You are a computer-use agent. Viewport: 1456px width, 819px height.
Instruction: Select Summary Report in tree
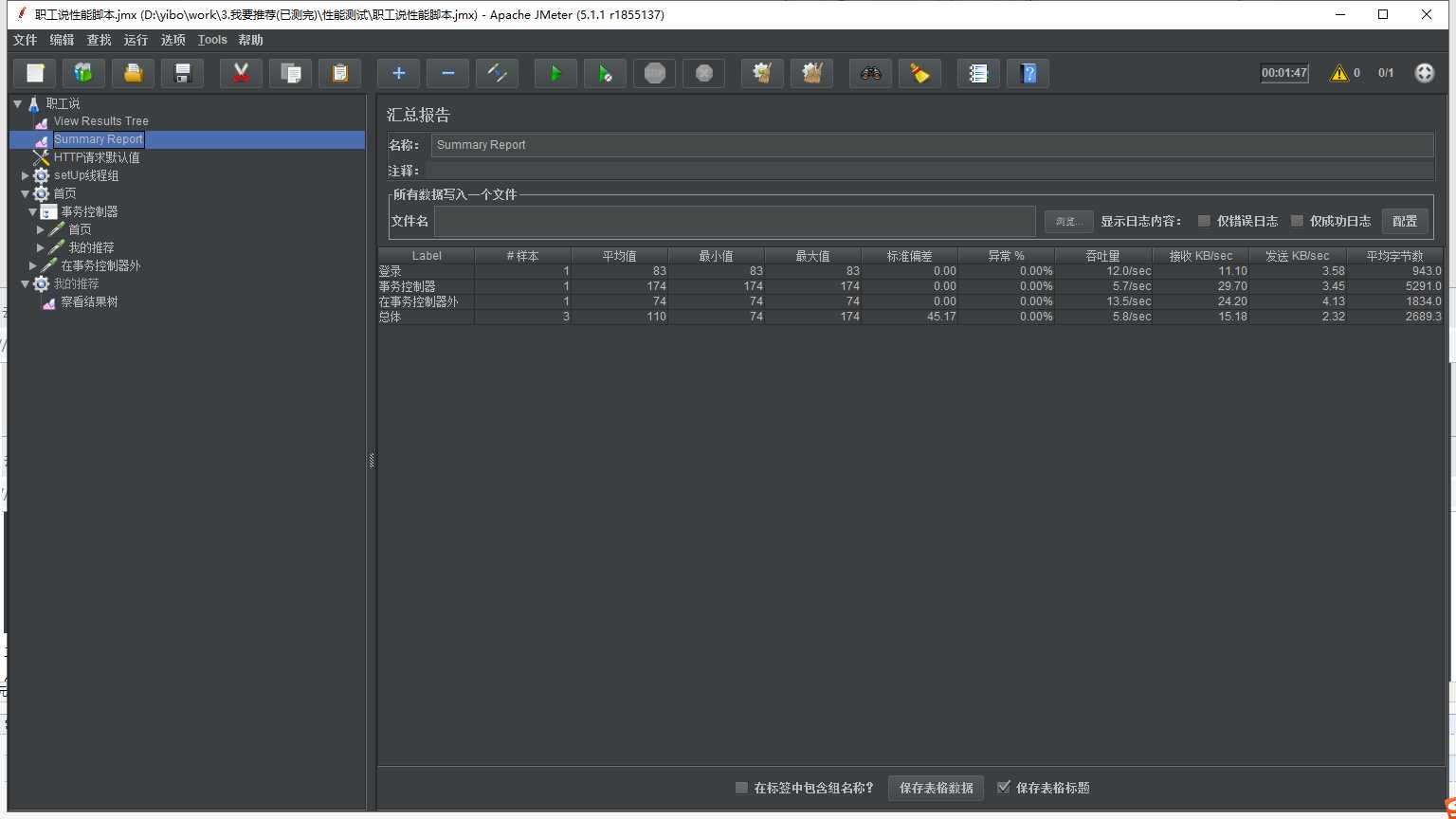(x=99, y=139)
